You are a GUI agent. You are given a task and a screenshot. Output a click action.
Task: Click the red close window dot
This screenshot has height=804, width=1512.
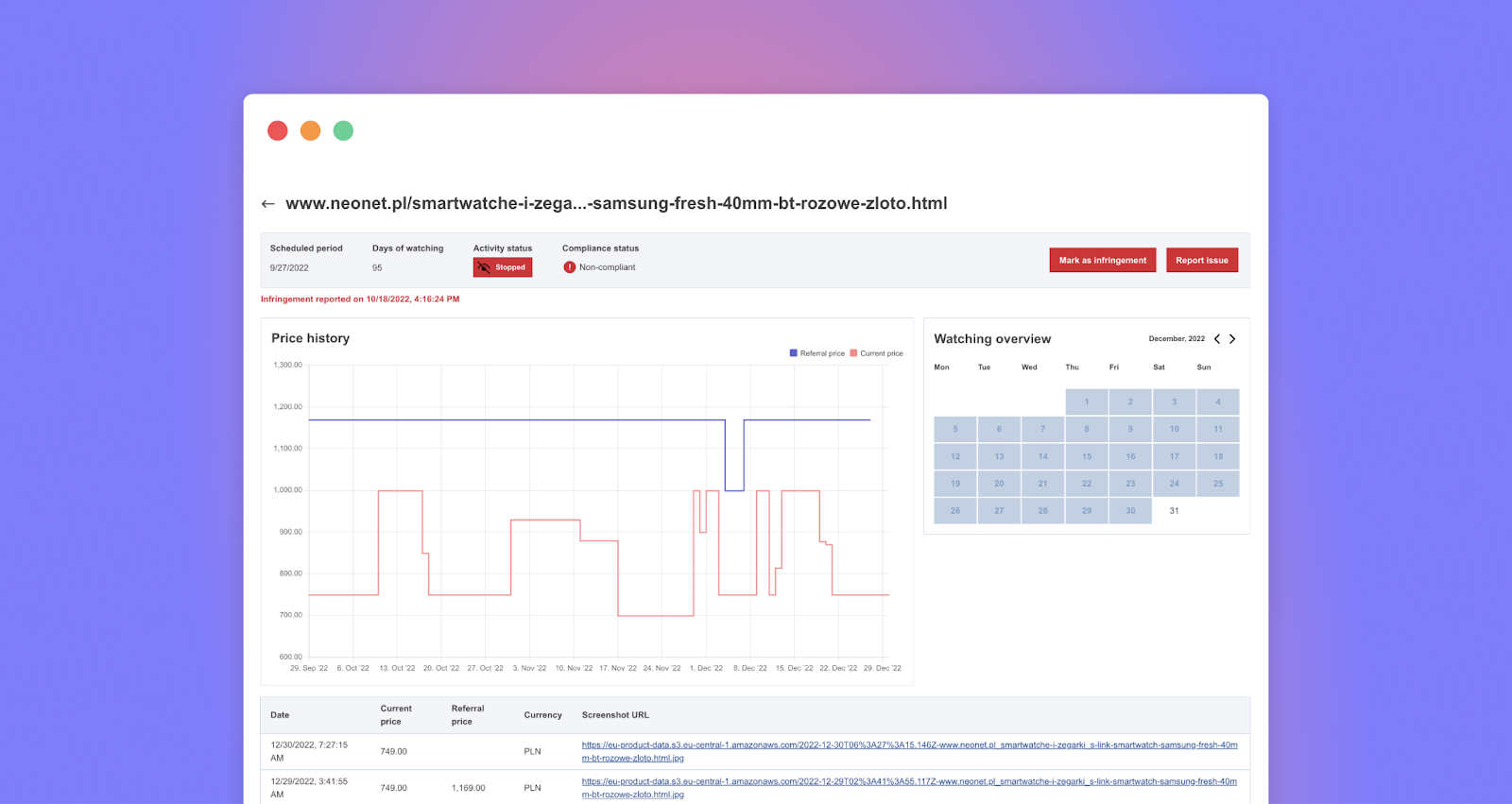(x=278, y=130)
